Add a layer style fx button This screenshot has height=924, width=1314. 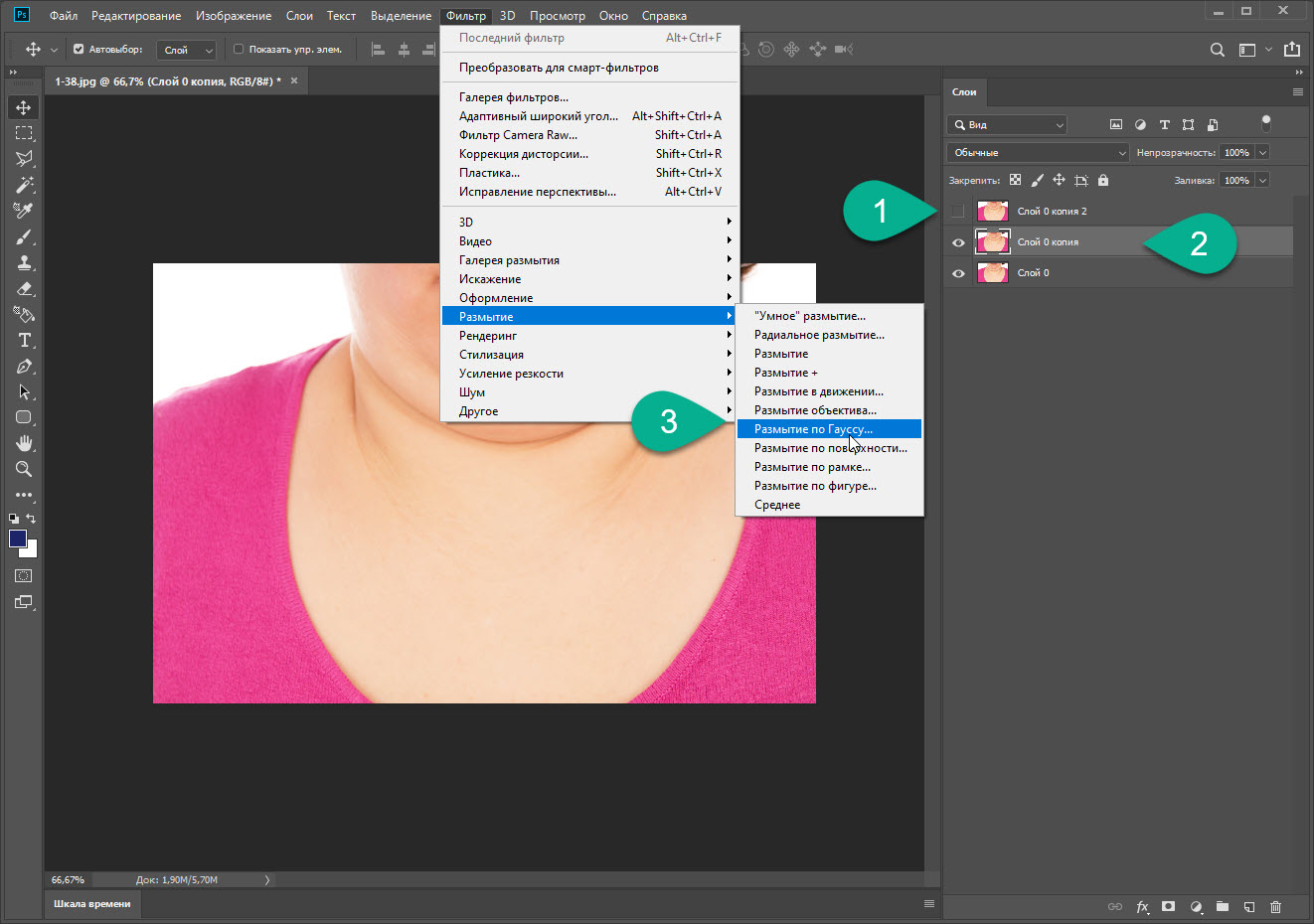click(x=1142, y=907)
